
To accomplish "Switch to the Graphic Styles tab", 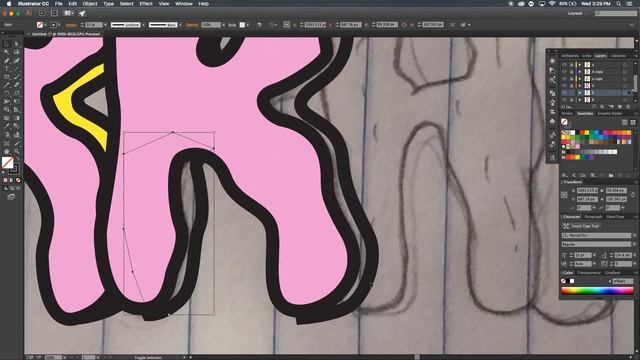I will tap(609, 113).
